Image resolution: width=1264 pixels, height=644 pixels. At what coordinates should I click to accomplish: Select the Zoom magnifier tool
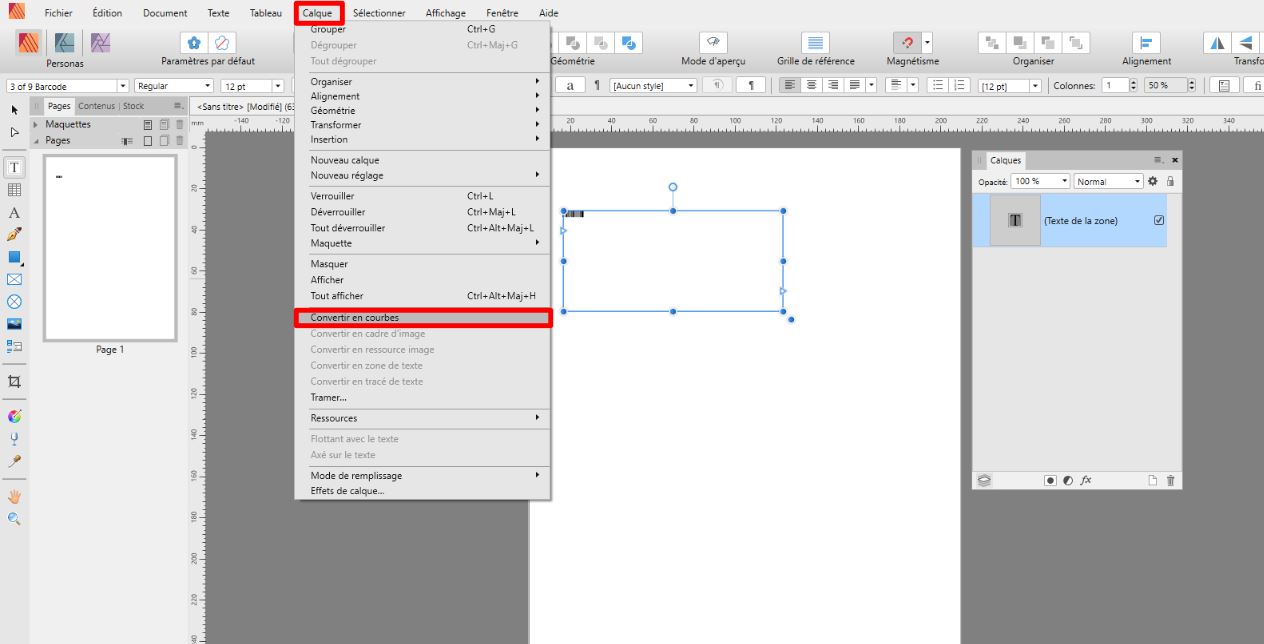click(x=14, y=518)
